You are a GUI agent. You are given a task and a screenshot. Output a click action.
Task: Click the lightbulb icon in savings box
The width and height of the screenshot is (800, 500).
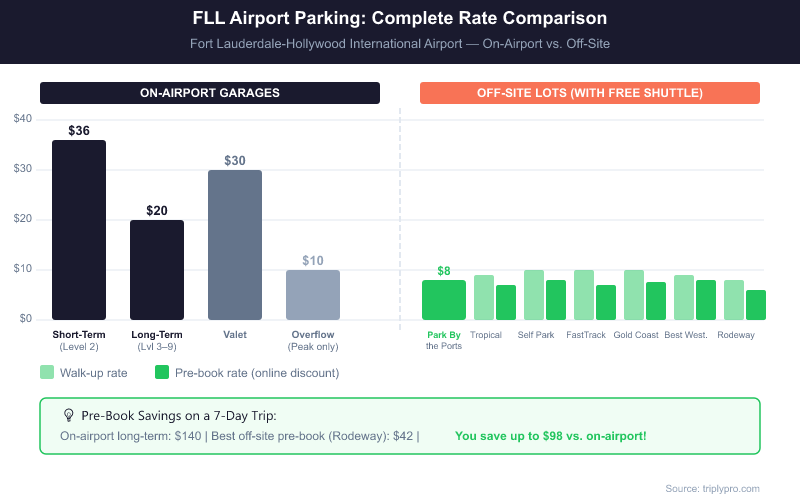pyautogui.click(x=69, y=415)
